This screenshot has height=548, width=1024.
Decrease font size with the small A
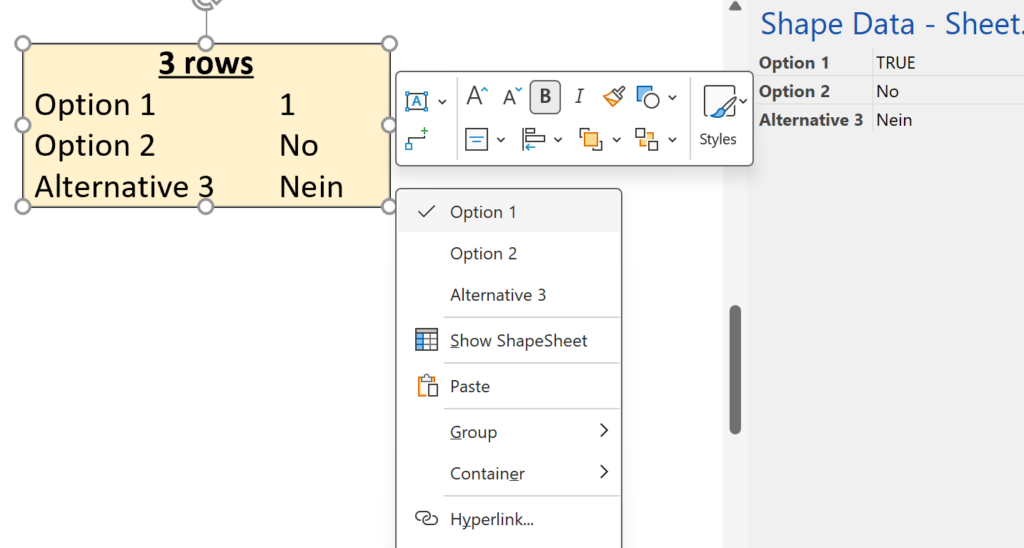click(512, 97)
